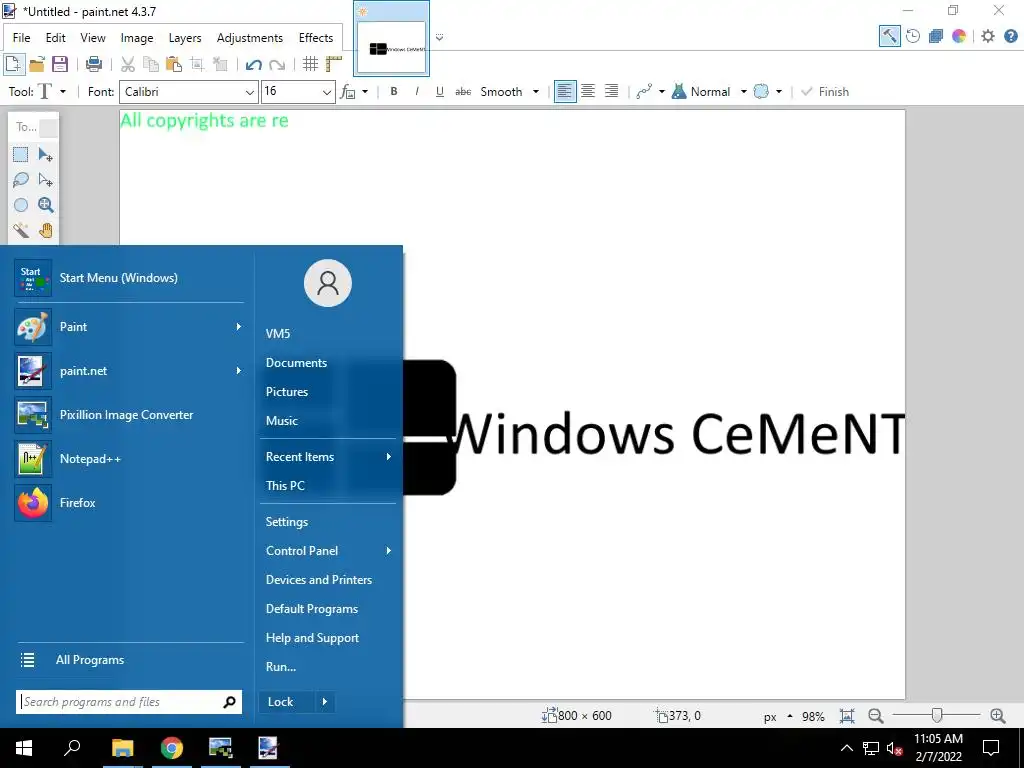Image resolution: width=1024 pixels, height=768 pixels.
Task: Click the Redo arrow icon
Action: (277, 64)
